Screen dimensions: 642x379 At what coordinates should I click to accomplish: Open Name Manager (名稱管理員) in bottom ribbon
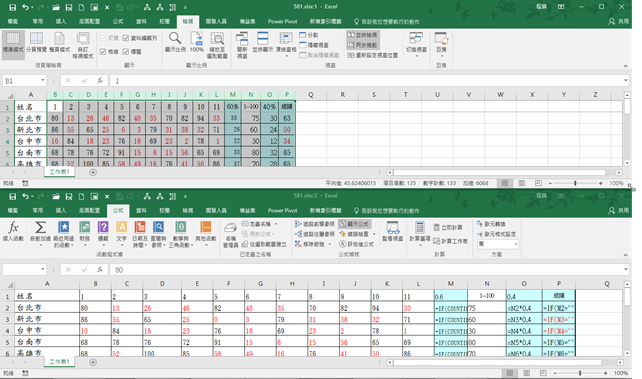(231, 235)
